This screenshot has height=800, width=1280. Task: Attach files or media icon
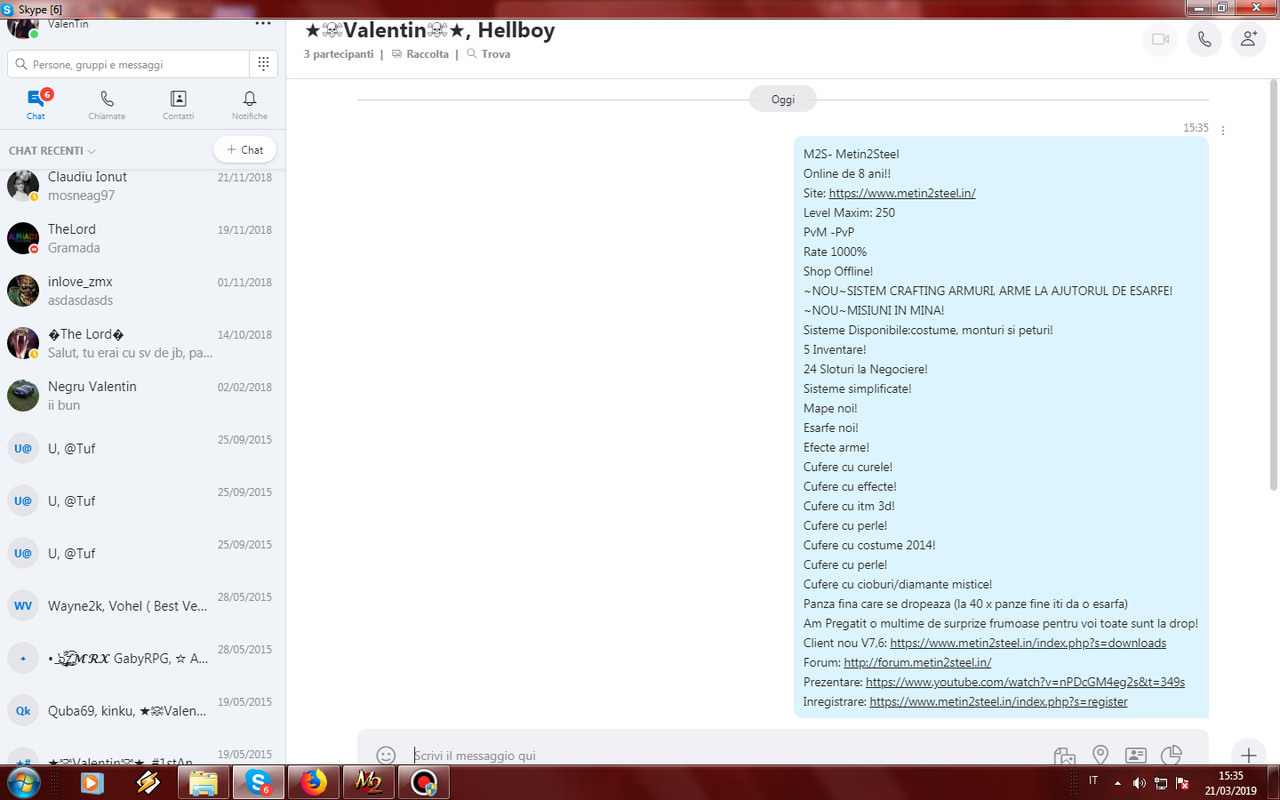tap(1064, 756)
